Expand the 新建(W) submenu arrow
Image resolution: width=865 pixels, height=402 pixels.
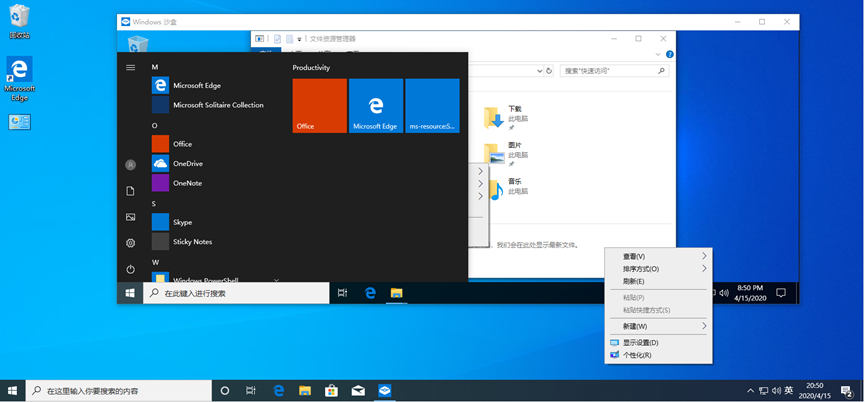click(704, 326)
